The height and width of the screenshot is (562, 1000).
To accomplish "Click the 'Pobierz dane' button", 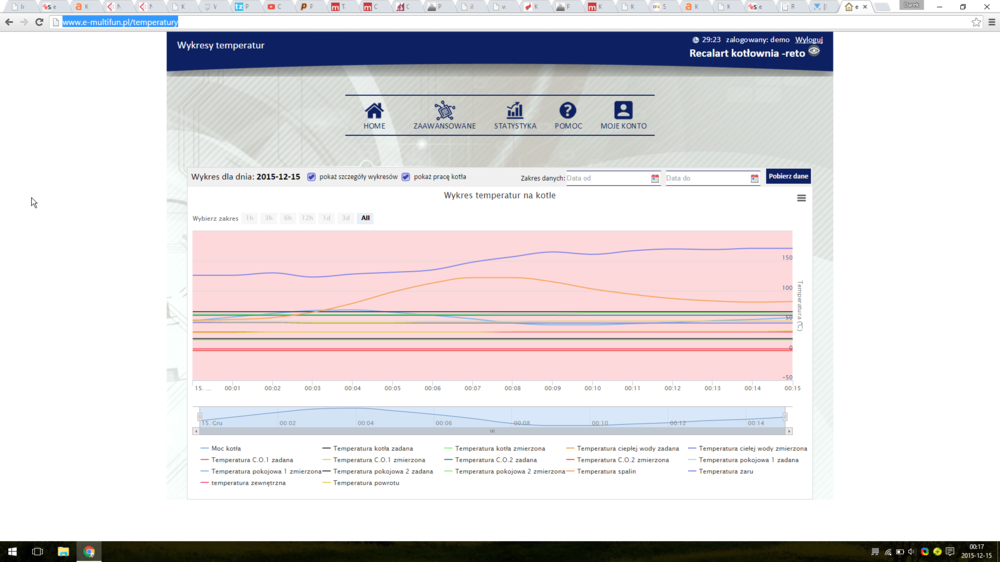I will (x=788, y=176).
